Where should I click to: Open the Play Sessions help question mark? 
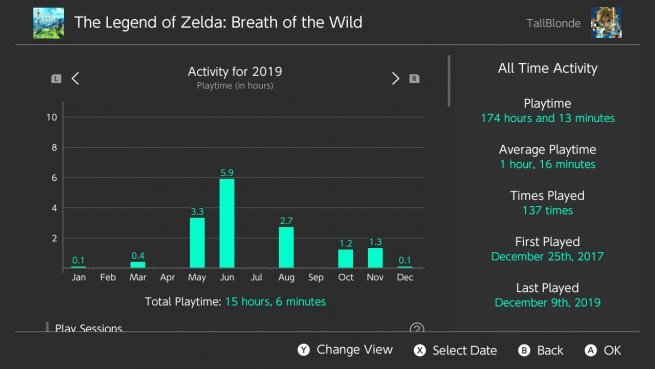coord(416,328)
